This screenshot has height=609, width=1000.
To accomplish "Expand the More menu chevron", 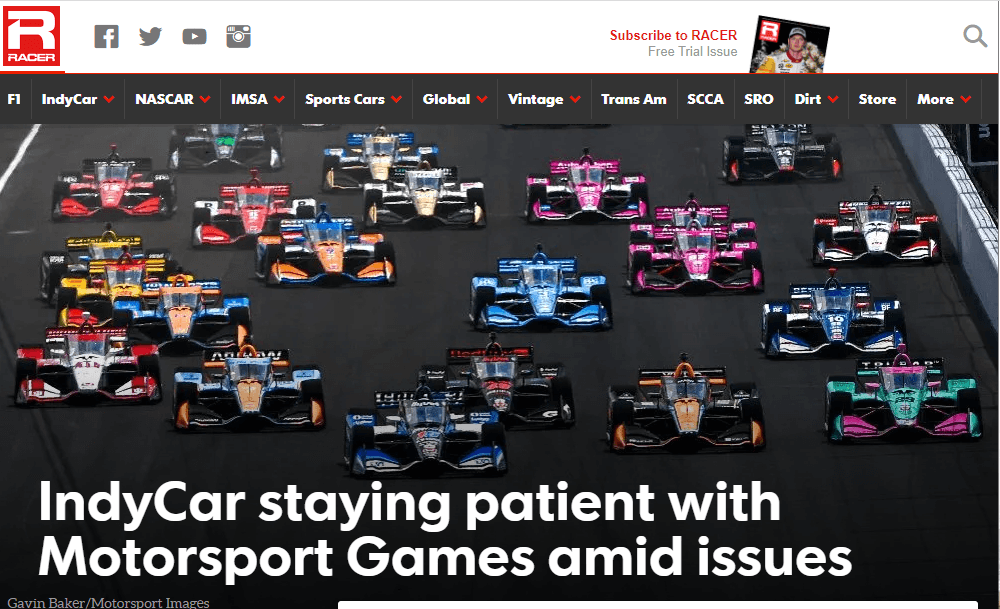I will 966,99.
